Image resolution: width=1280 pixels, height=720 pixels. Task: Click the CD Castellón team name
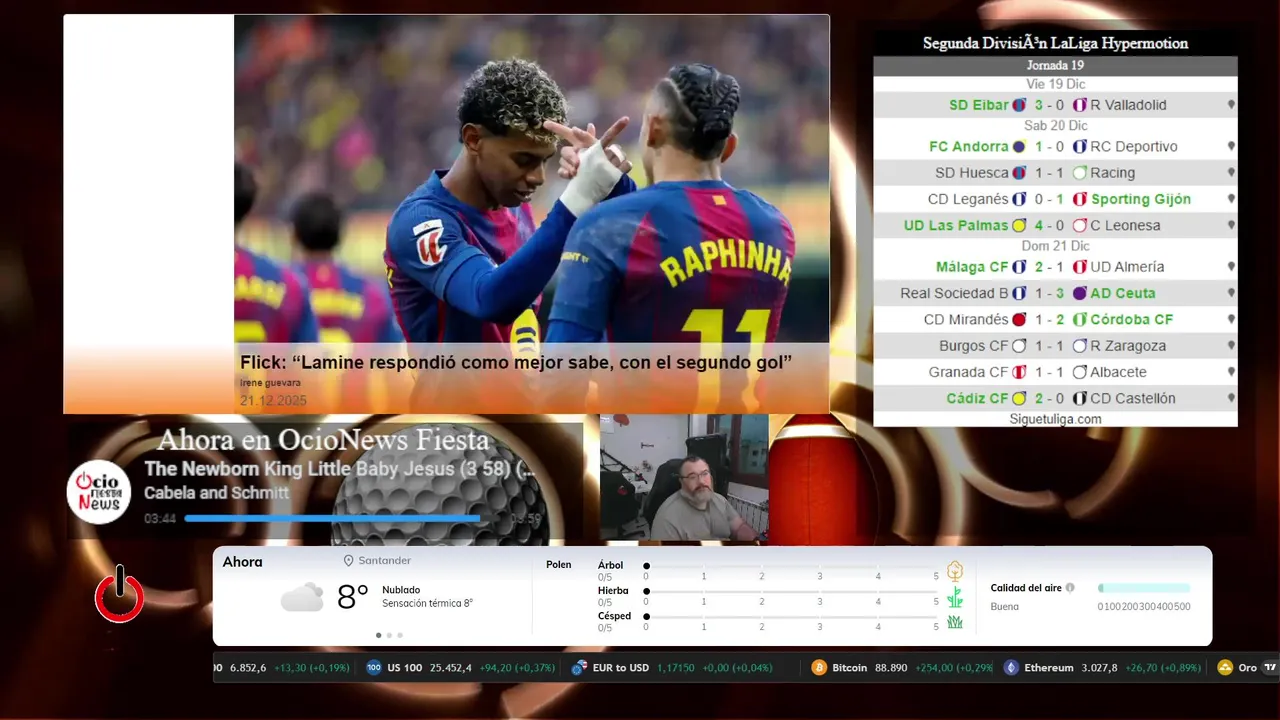1133,399
